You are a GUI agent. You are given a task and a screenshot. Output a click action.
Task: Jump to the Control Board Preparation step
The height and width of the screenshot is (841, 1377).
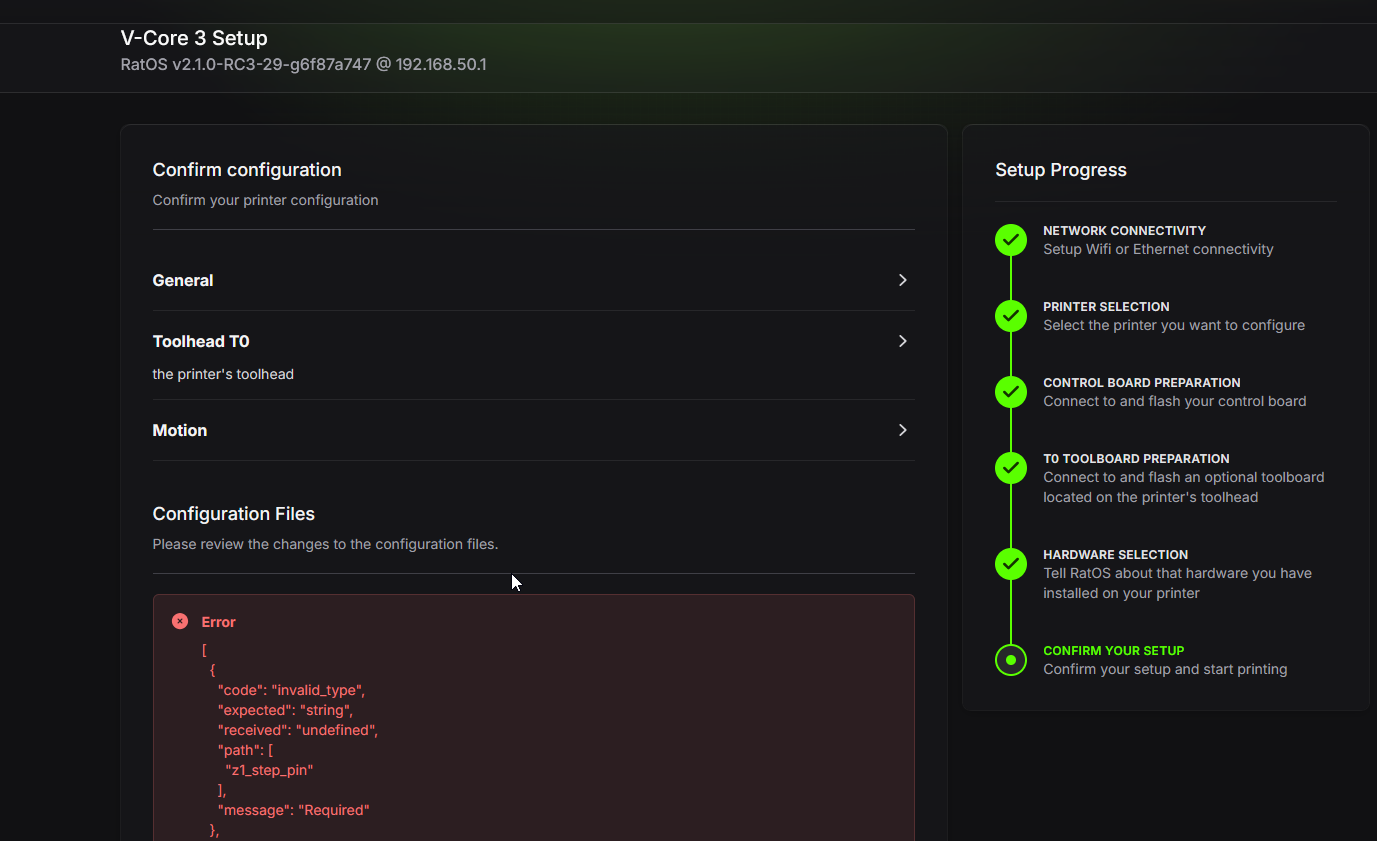click(1141, 382)
